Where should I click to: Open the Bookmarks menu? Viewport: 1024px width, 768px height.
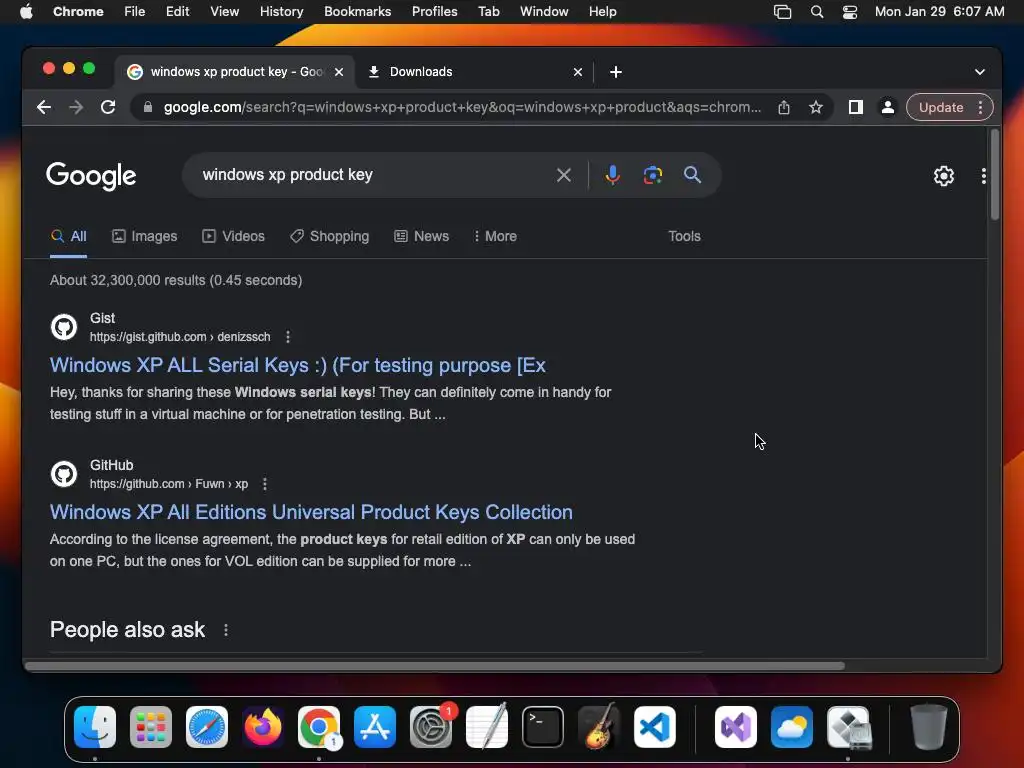(x=357, y=12)
